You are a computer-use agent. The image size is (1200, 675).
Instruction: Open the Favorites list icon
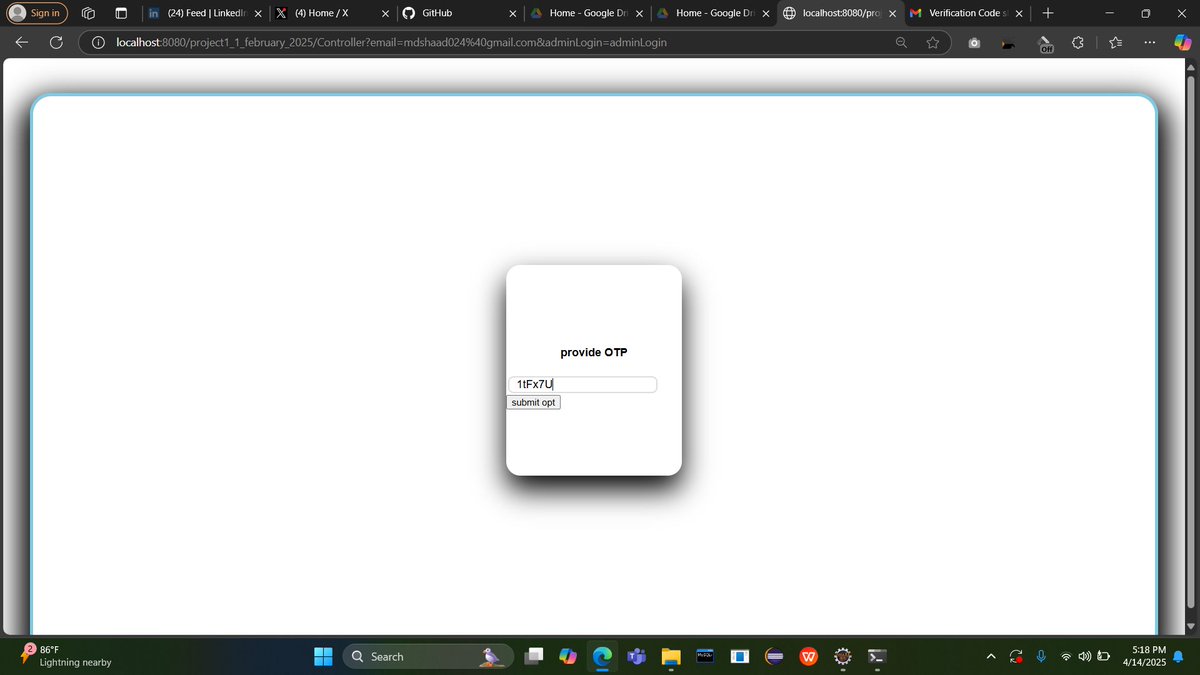1116,43
